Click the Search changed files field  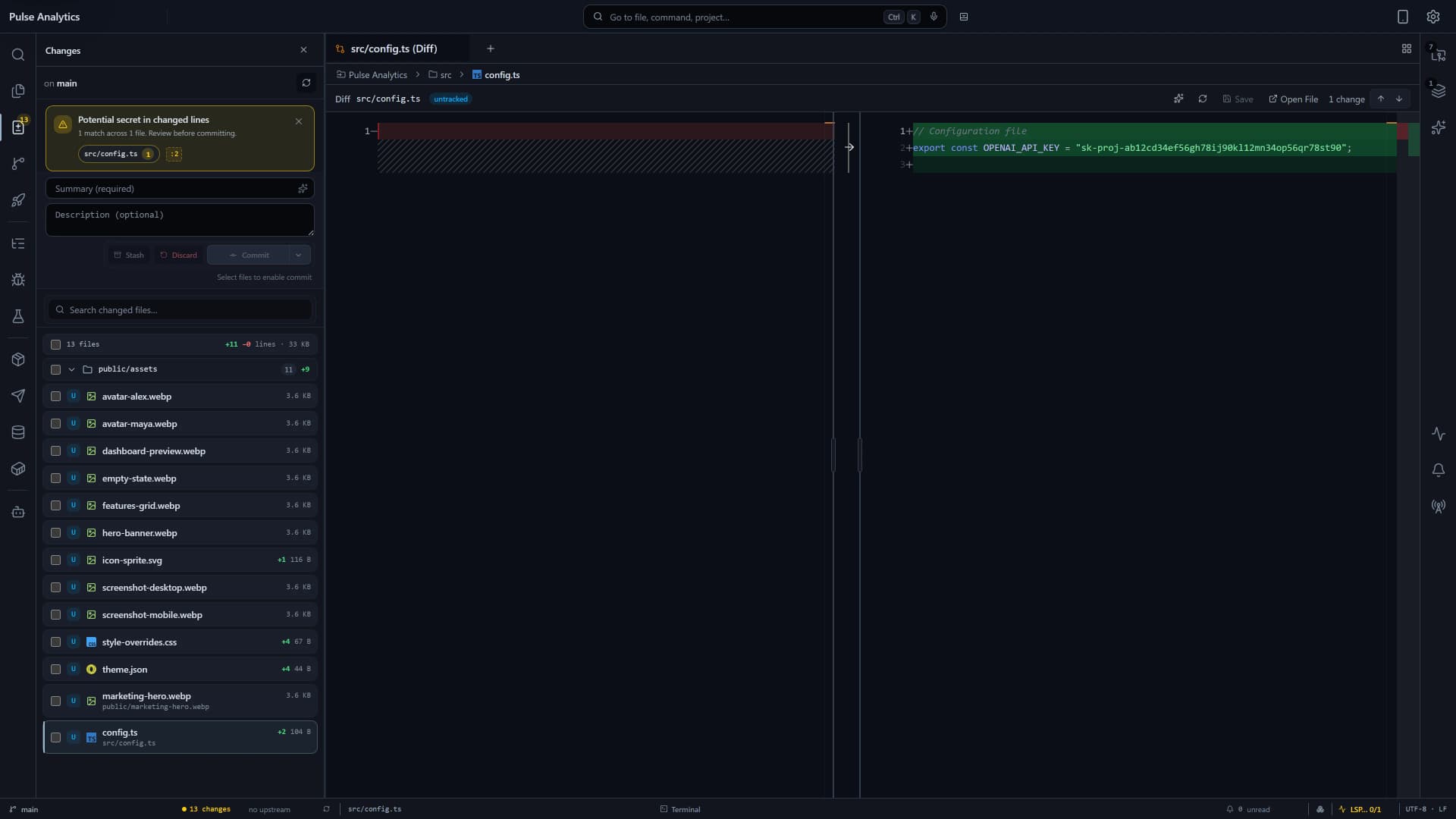[180, 310]
